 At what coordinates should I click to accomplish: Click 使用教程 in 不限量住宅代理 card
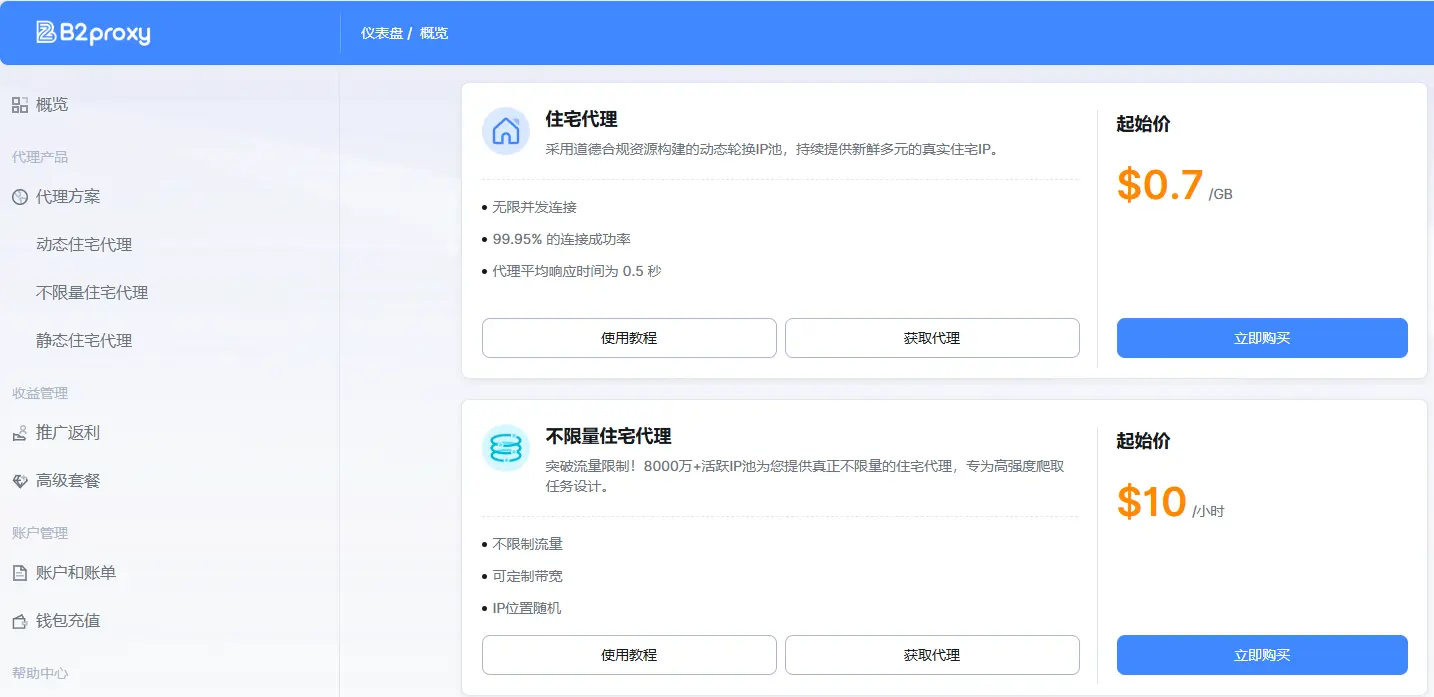coord(629,655)
